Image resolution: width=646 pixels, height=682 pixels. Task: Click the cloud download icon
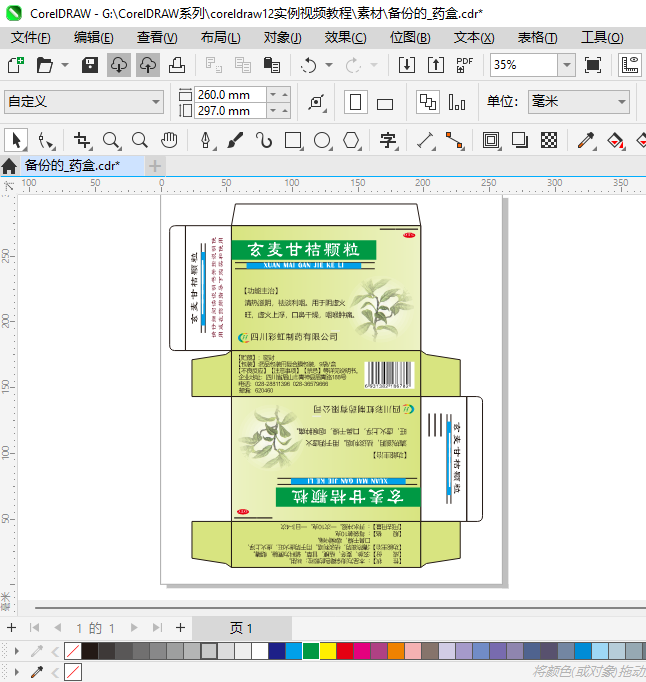coord(119,65)
